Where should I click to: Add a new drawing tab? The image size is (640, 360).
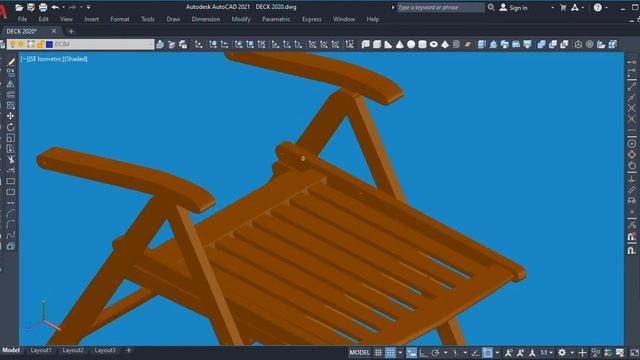point(71,31)
